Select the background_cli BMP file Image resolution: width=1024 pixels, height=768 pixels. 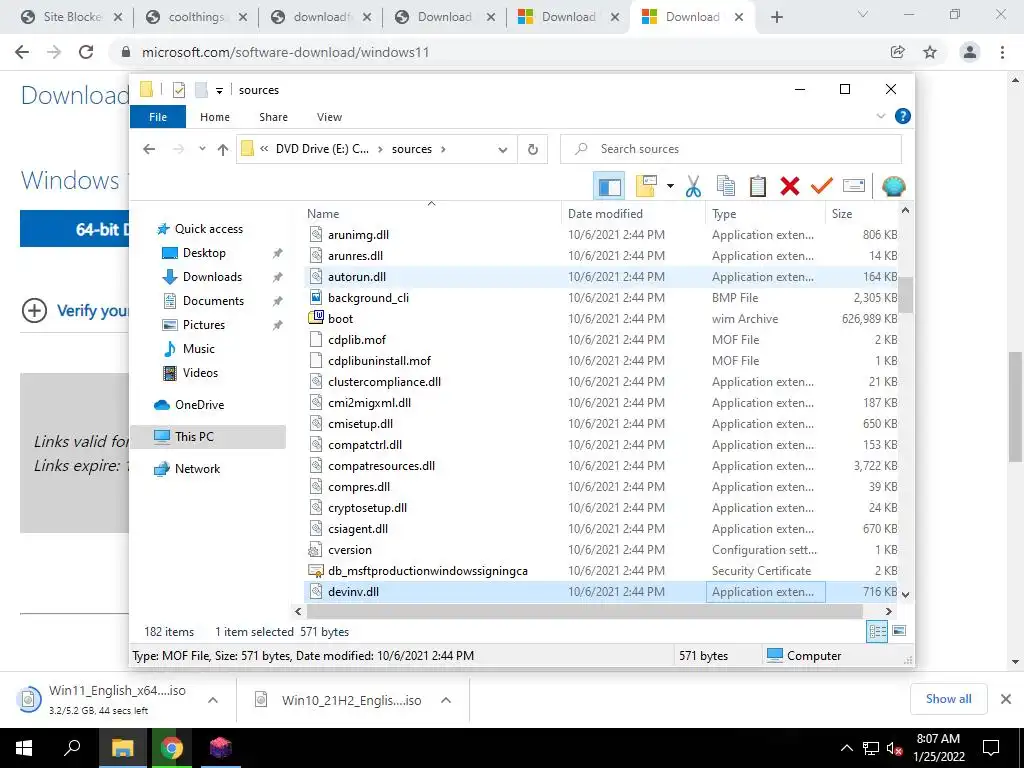(x=601, y=298)
